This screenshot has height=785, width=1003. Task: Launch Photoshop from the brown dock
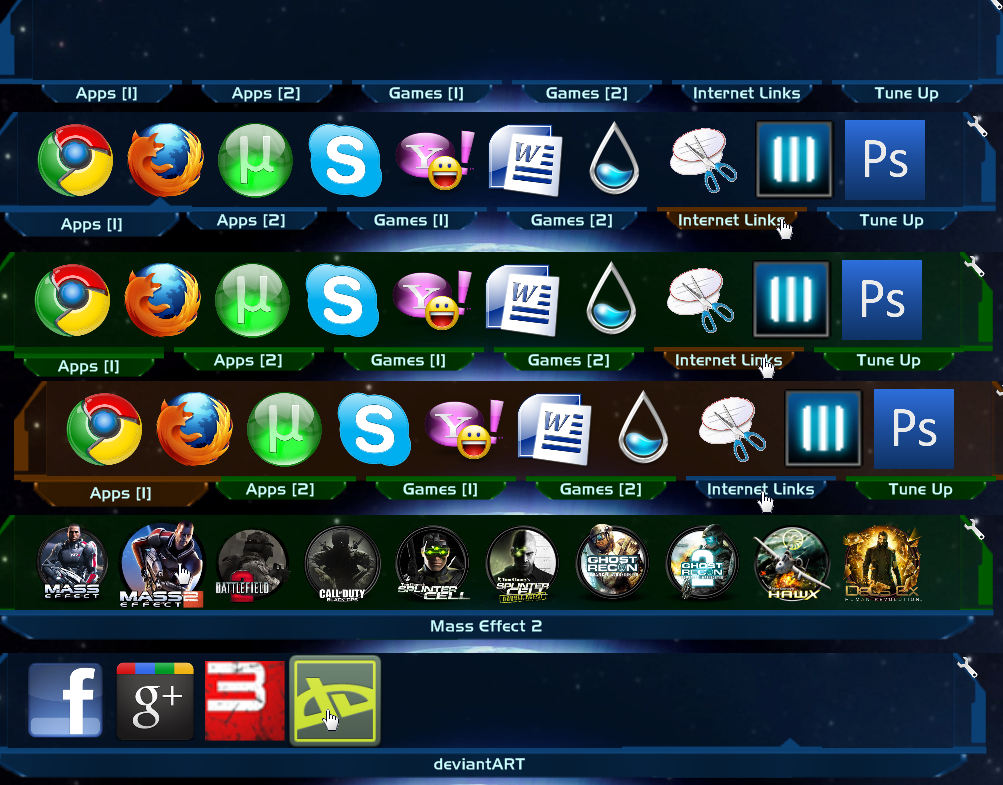pos(913,429)
